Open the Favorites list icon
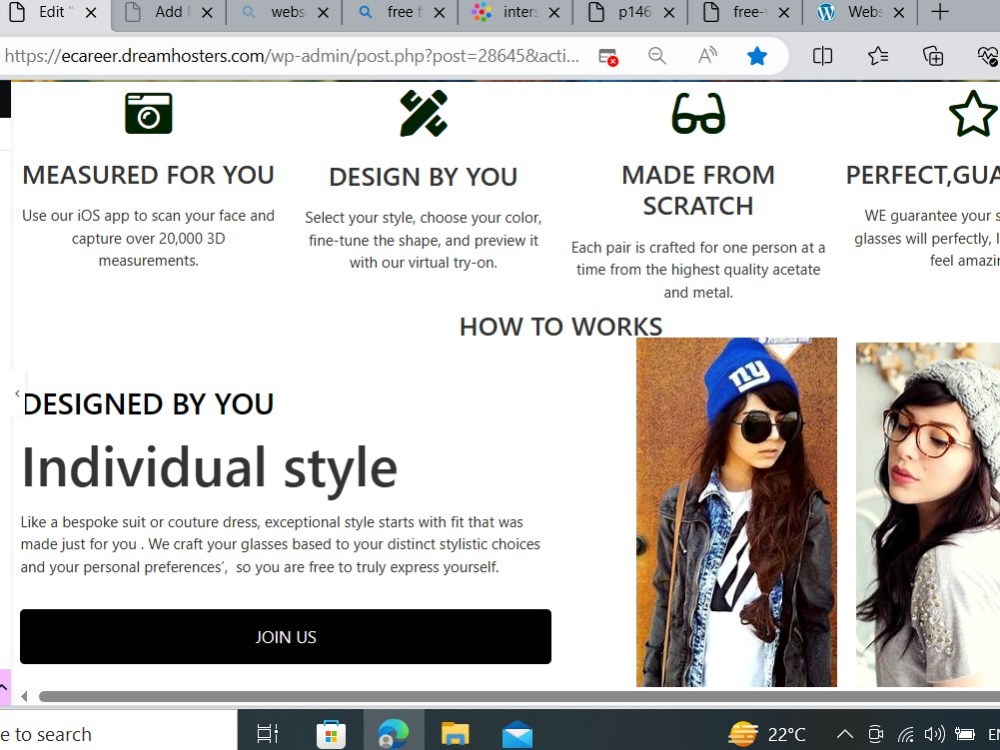The height and width of the screenshot is (750, 1000). (x=878, y=56)
